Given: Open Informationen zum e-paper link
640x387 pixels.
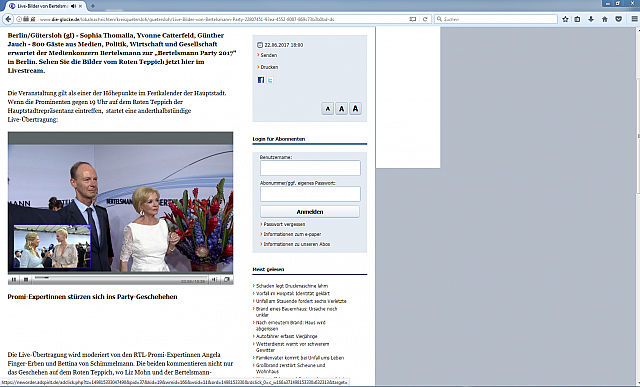Looking at the screenshot, I should 292,234.
